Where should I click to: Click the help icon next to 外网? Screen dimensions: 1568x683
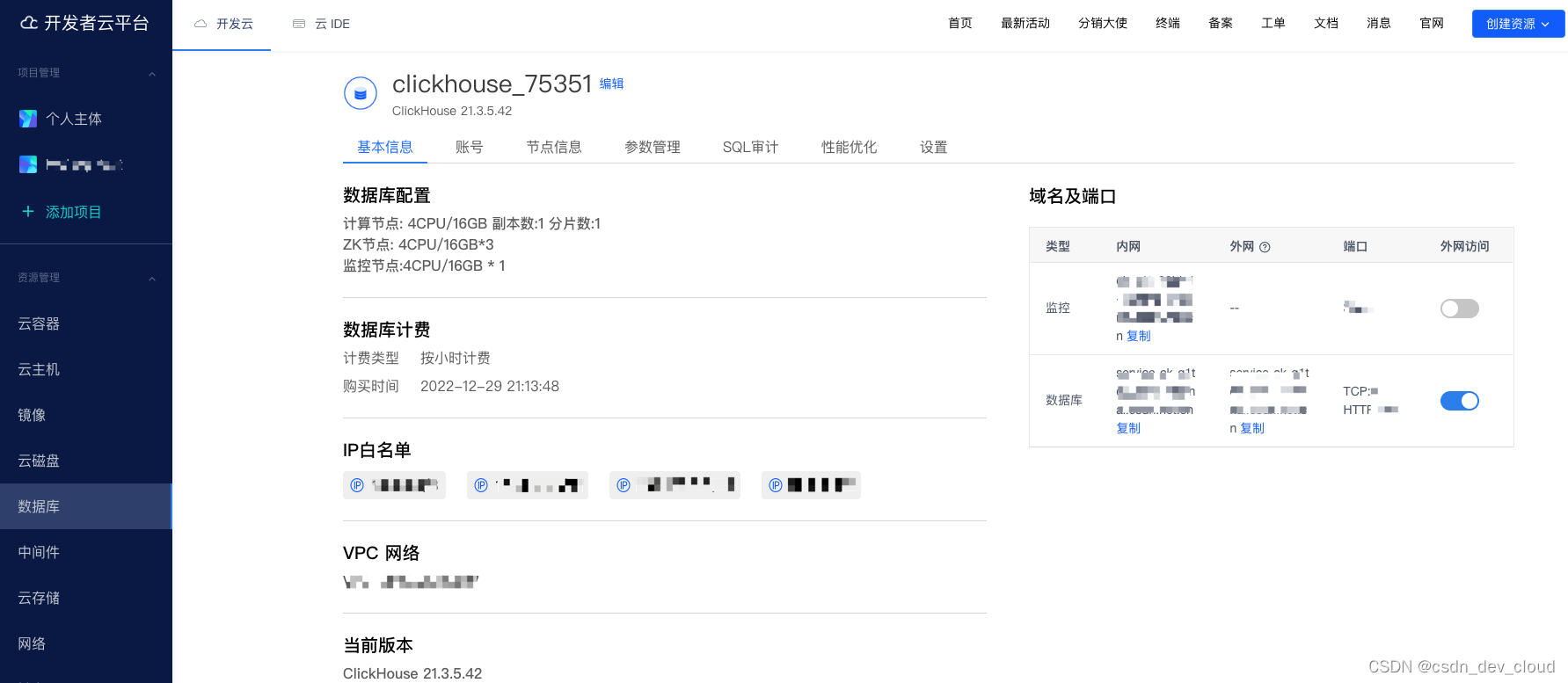point(1265,247)
